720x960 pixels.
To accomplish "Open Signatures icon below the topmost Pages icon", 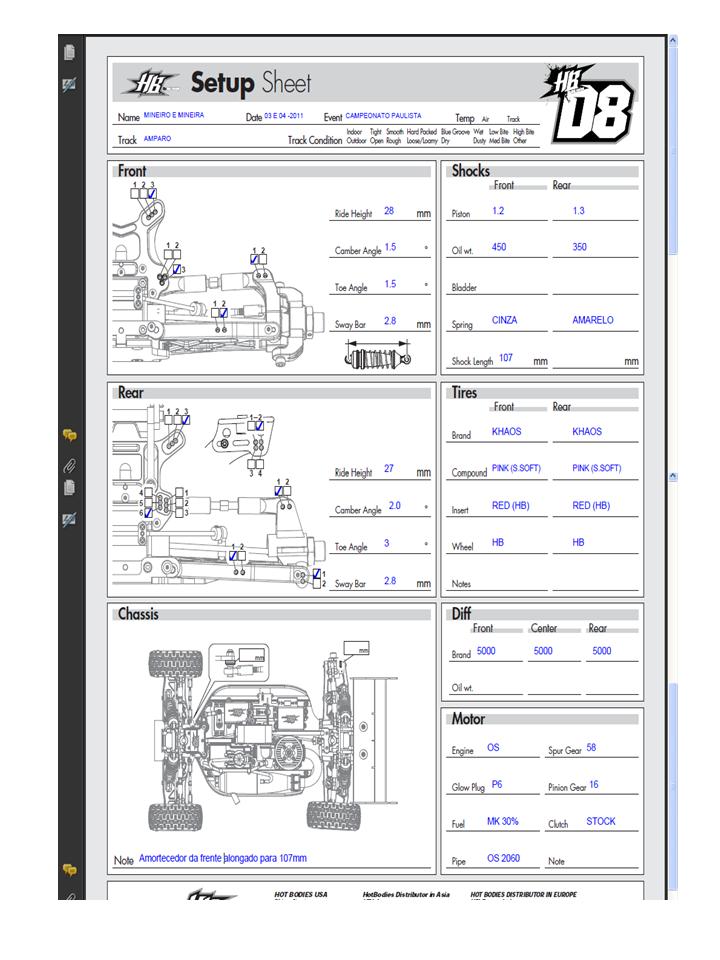I will pyautogui.click(x=69, y=84).
